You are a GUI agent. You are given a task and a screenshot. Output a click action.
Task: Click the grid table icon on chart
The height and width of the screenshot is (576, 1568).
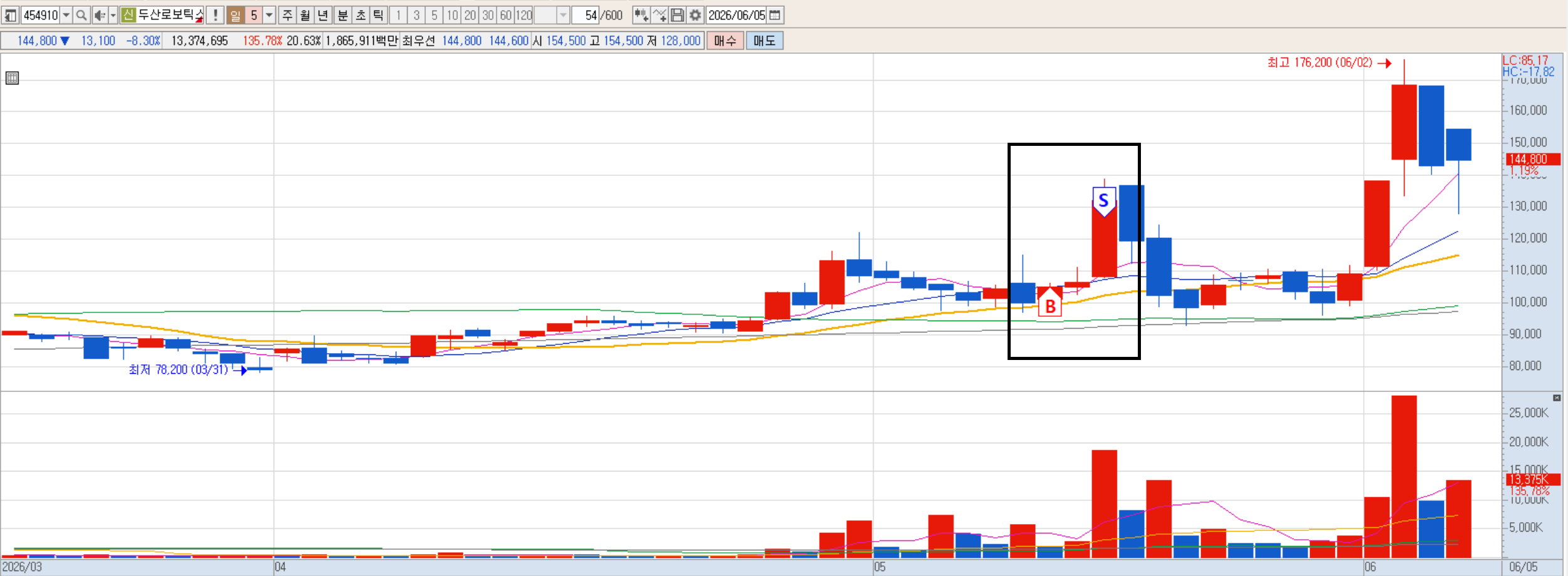coord(12,78)
